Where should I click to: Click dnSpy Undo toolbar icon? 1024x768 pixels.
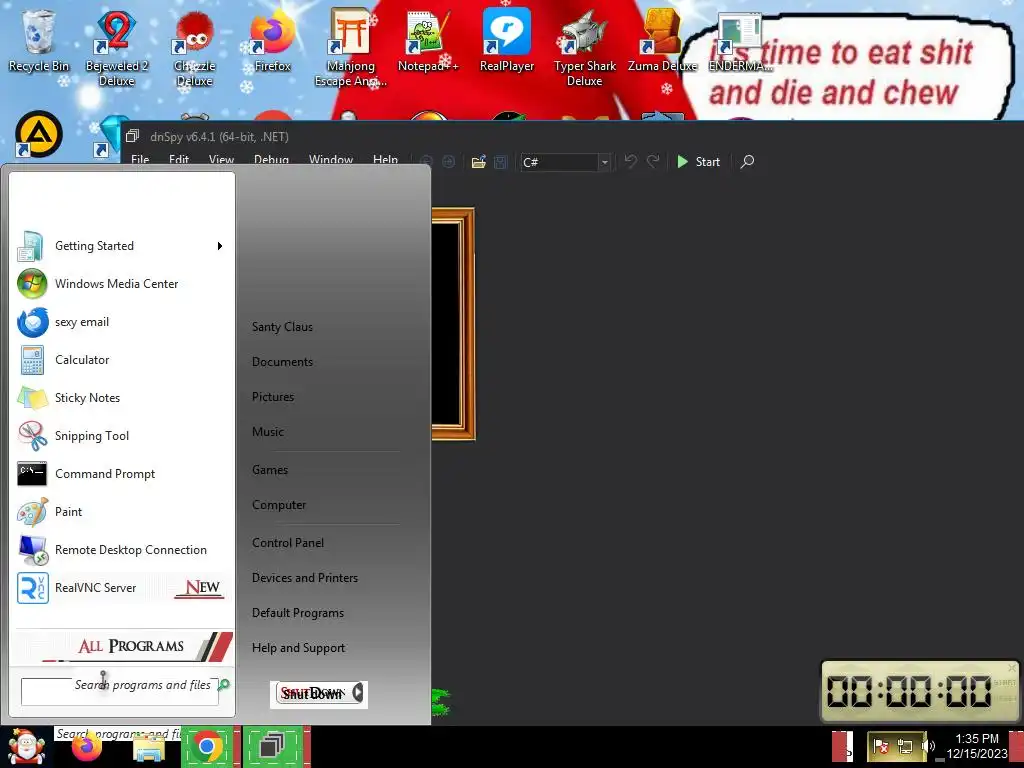tap(630, 161)
